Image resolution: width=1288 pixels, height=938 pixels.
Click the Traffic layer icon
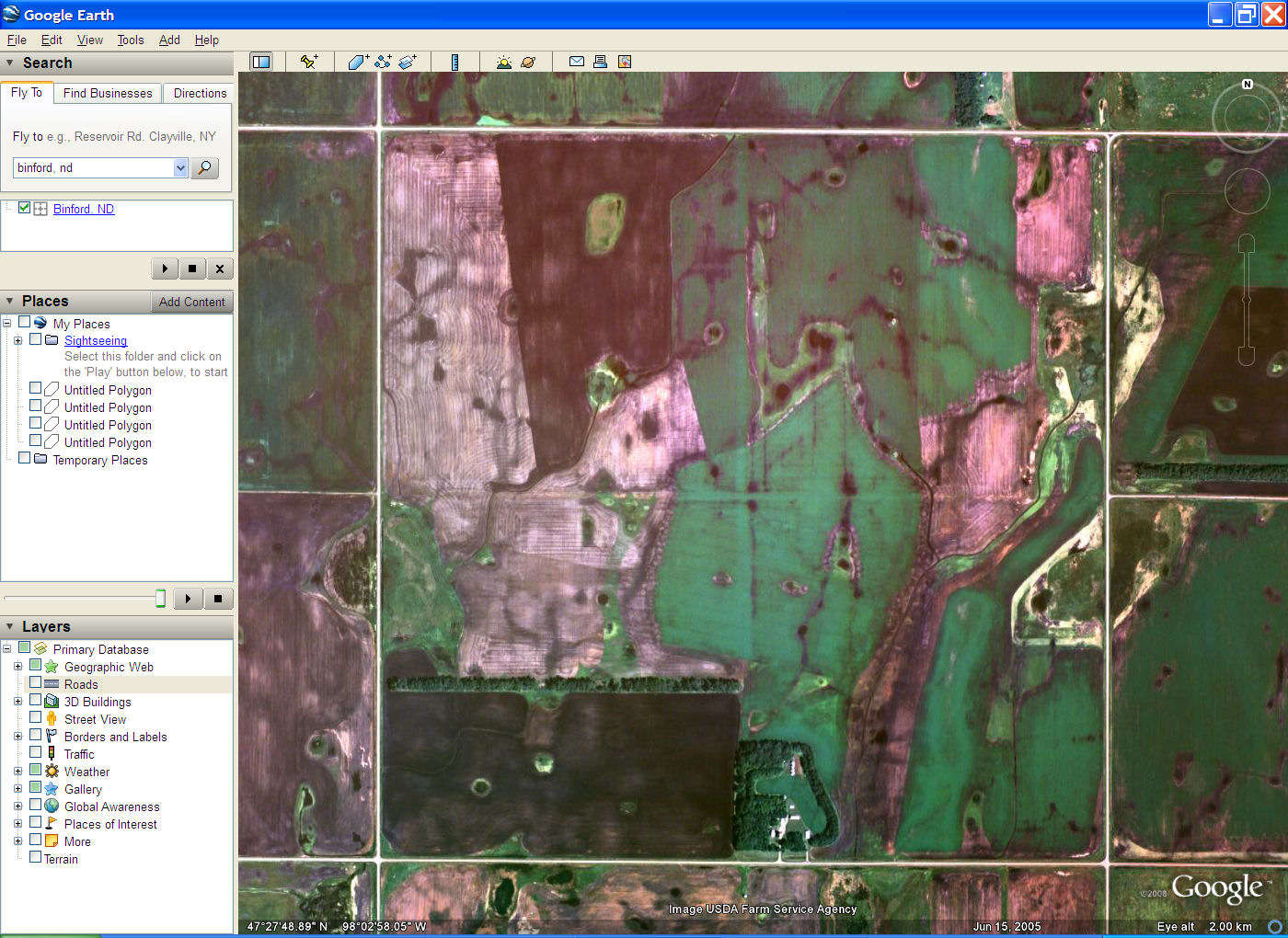click(x=52, y=754)
